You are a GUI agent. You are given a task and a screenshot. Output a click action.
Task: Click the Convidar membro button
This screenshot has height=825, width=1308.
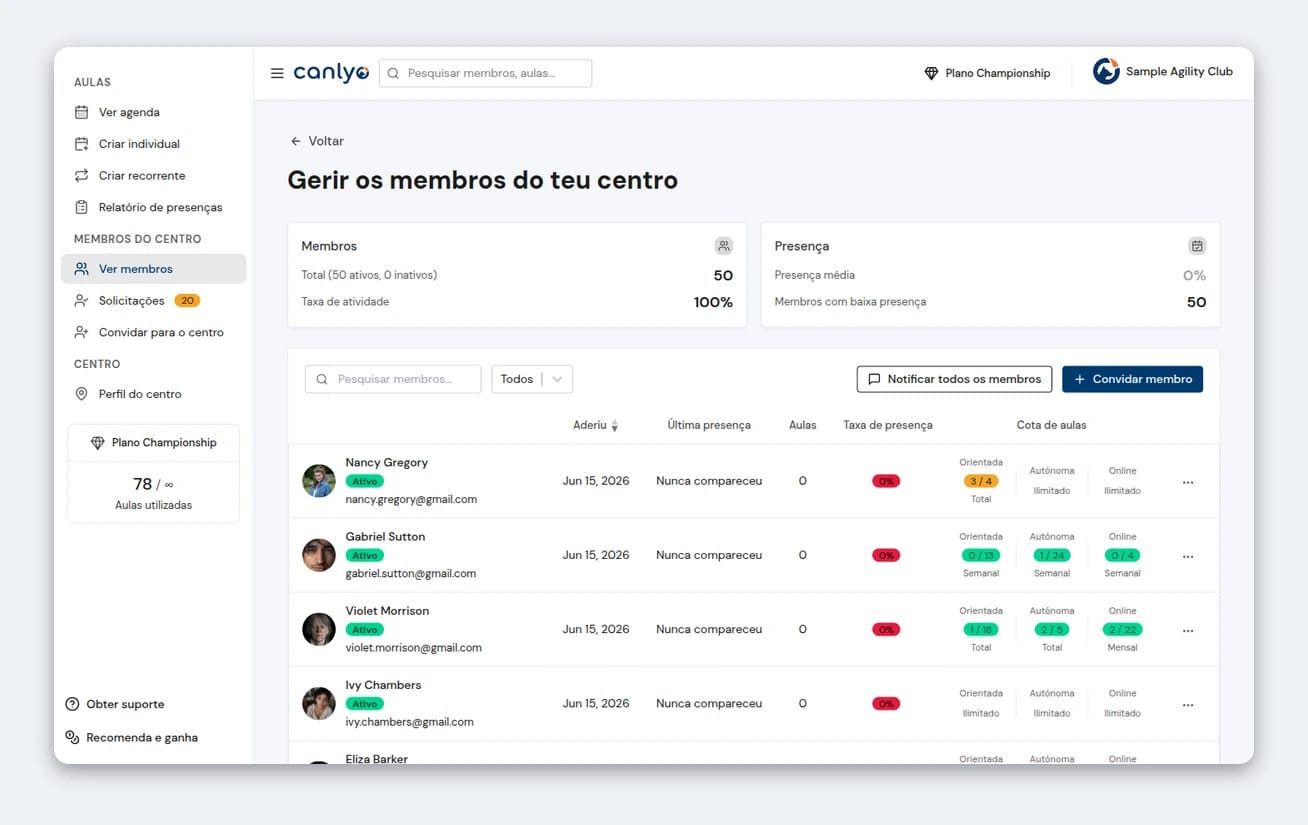[x=1132, y=379]
